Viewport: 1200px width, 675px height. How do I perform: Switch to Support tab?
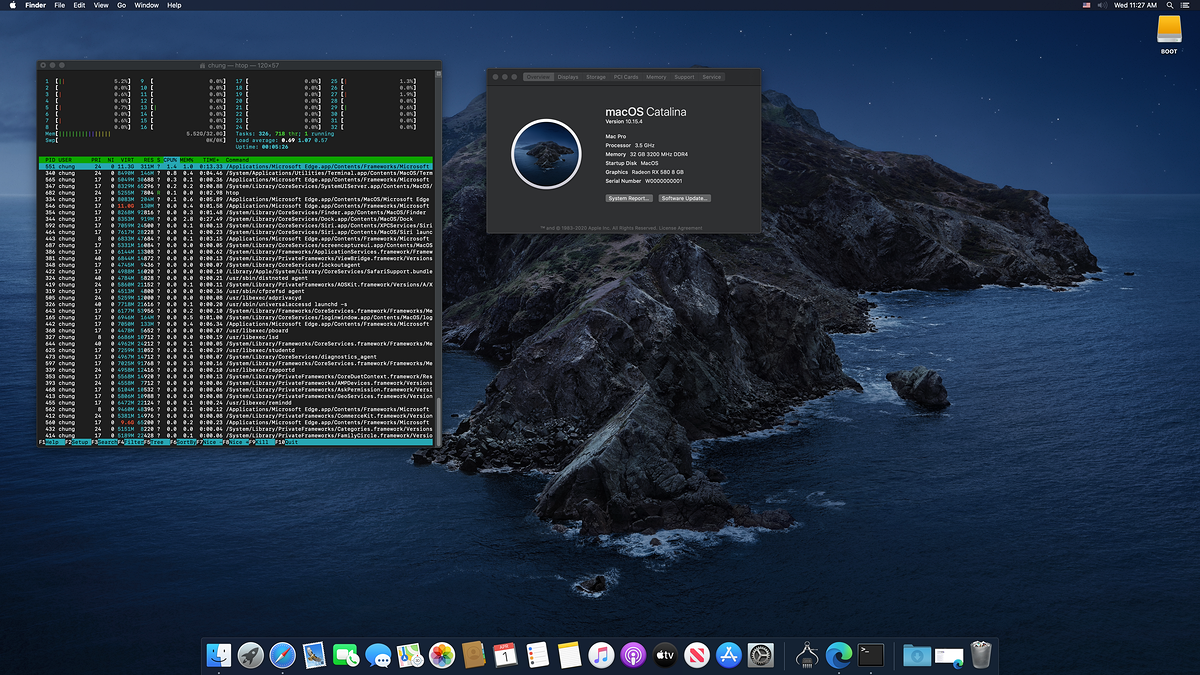684,77
